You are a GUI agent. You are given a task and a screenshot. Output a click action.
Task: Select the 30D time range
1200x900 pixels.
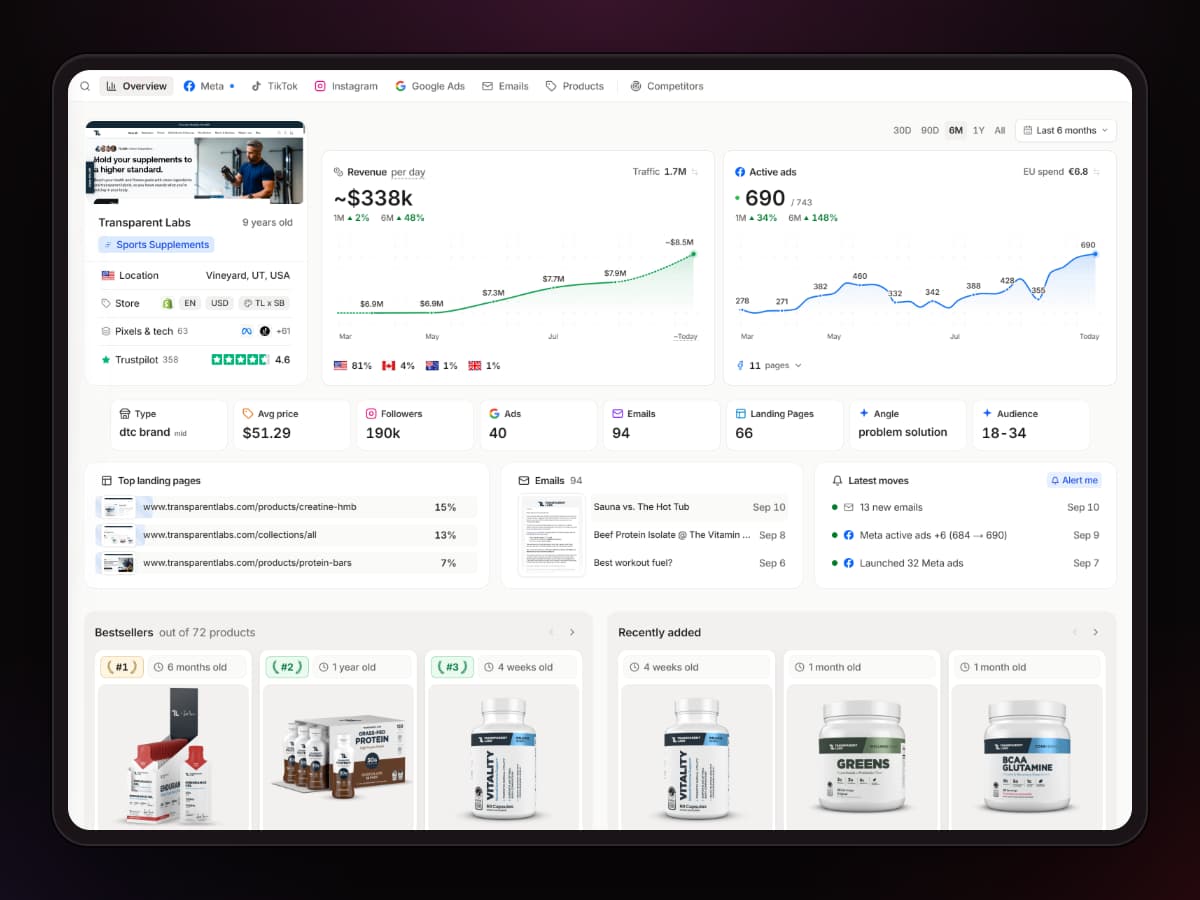pyautogui.click(x=902, y=130)
